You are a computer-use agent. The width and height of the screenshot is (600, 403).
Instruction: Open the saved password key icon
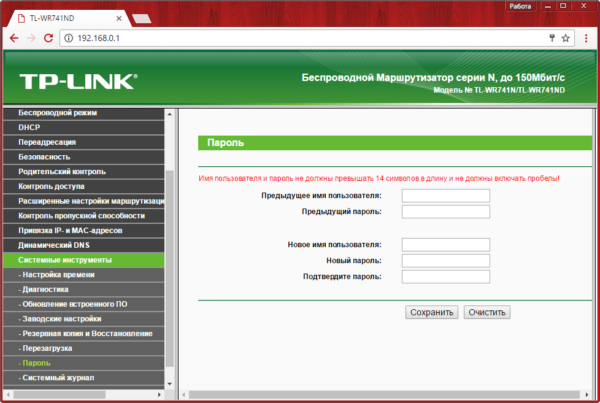[552, 38]
